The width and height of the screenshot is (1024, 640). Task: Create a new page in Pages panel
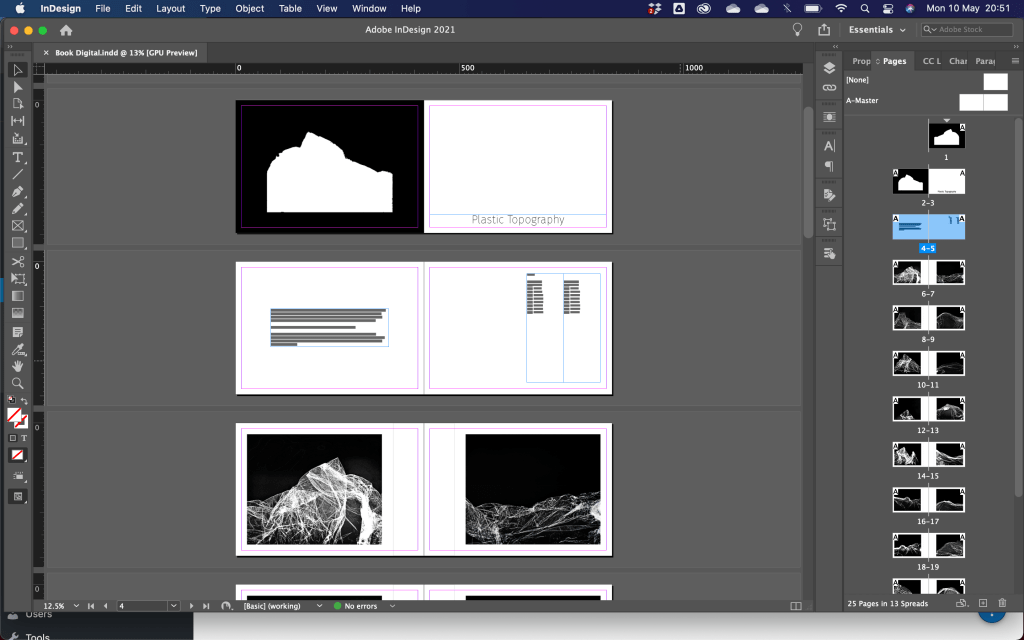[x=983, y=603]
